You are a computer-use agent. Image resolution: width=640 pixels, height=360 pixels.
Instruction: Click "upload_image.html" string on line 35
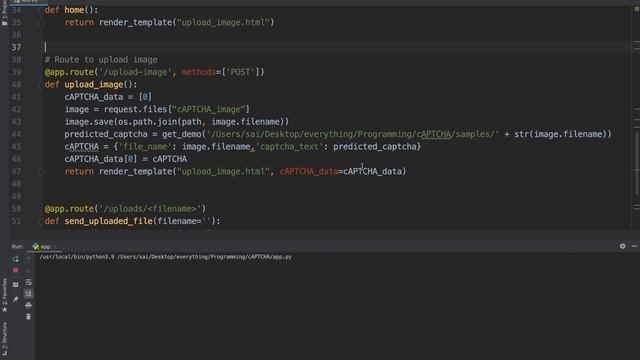coord(223,23)
